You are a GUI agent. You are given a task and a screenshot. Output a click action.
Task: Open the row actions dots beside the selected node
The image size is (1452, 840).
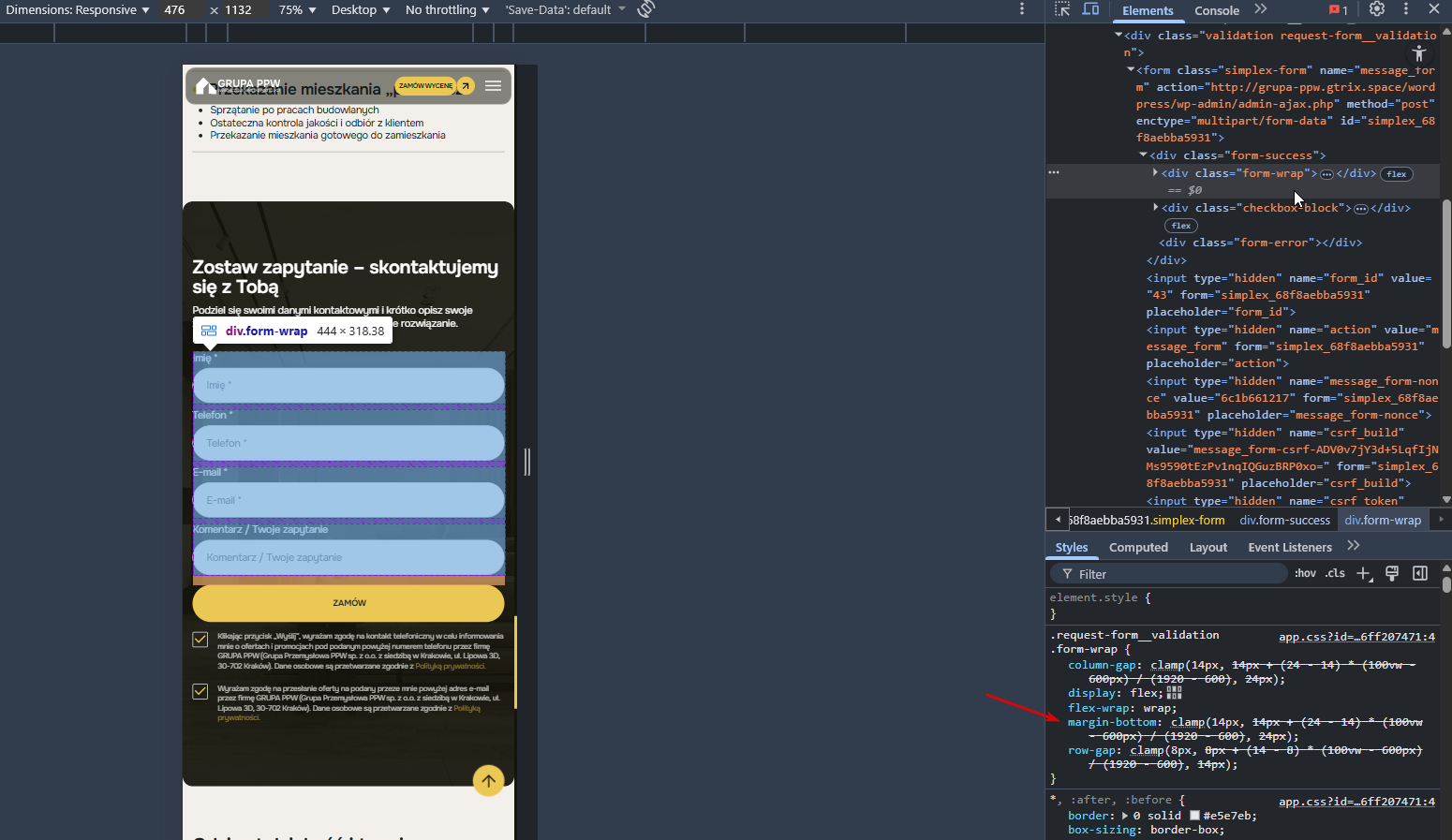tap(1054, 173)
